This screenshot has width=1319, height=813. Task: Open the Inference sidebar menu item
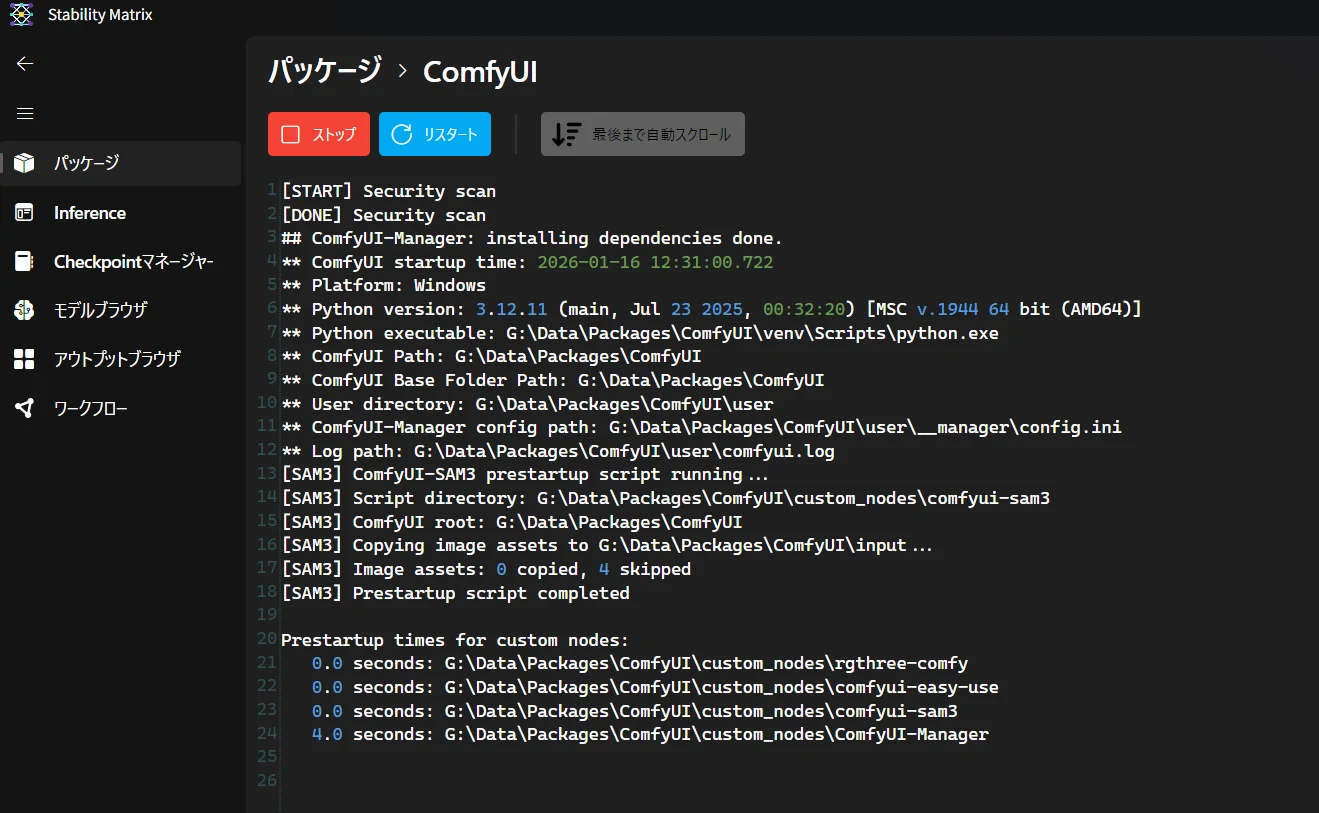click(120, 212)
